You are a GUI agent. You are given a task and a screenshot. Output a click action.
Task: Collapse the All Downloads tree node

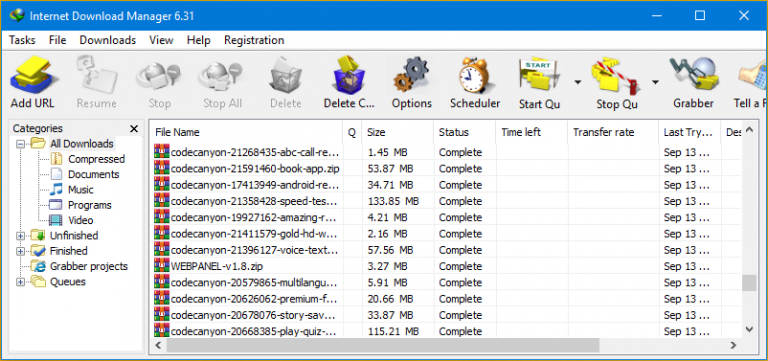coord(20,144)
